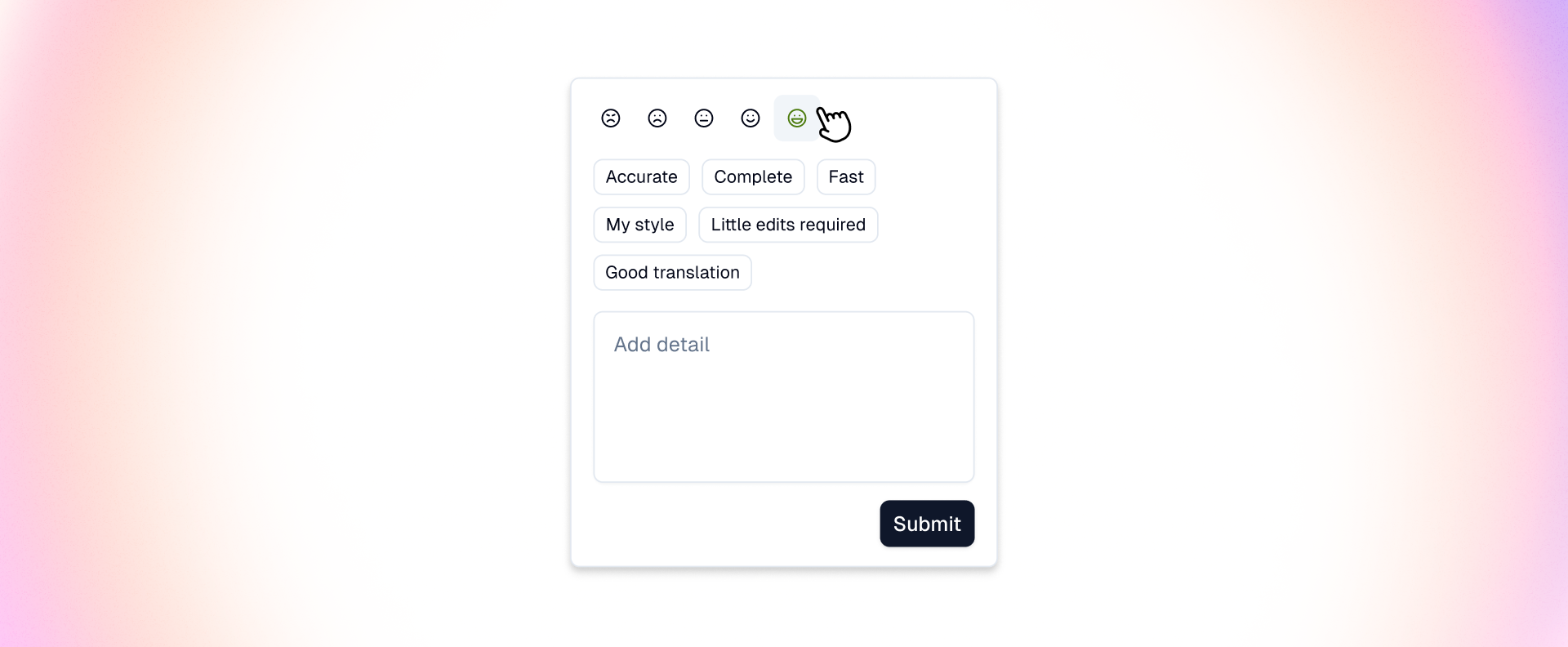The height and width of the screenshot is (647, 1568).
Task: Enable the Fast tag
Action: pos(846,176)
